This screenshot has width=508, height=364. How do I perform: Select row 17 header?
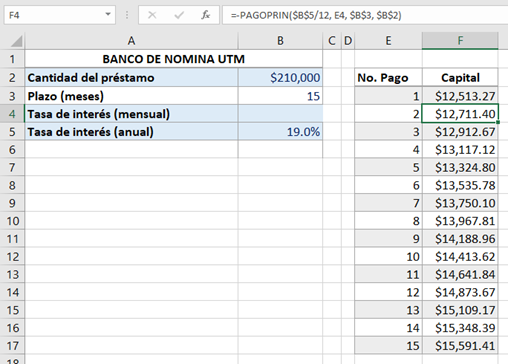[x=12, y=346]
